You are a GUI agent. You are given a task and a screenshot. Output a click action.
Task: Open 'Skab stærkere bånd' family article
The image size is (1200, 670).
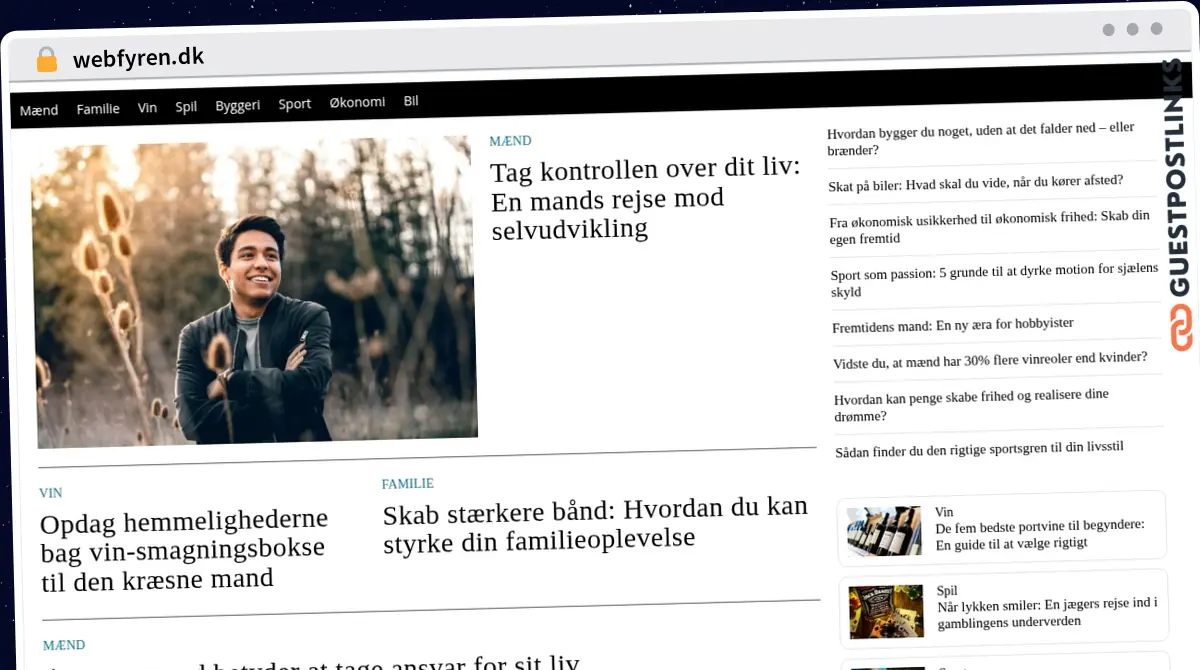595,525
